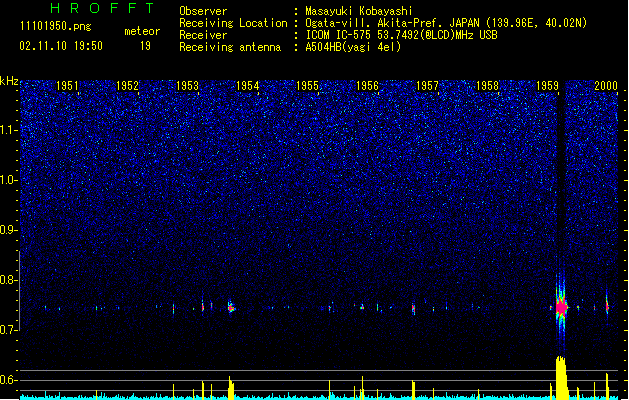629x400 pixels.
Task: Click the 1954 time axis label
Action: click(248, 86)
